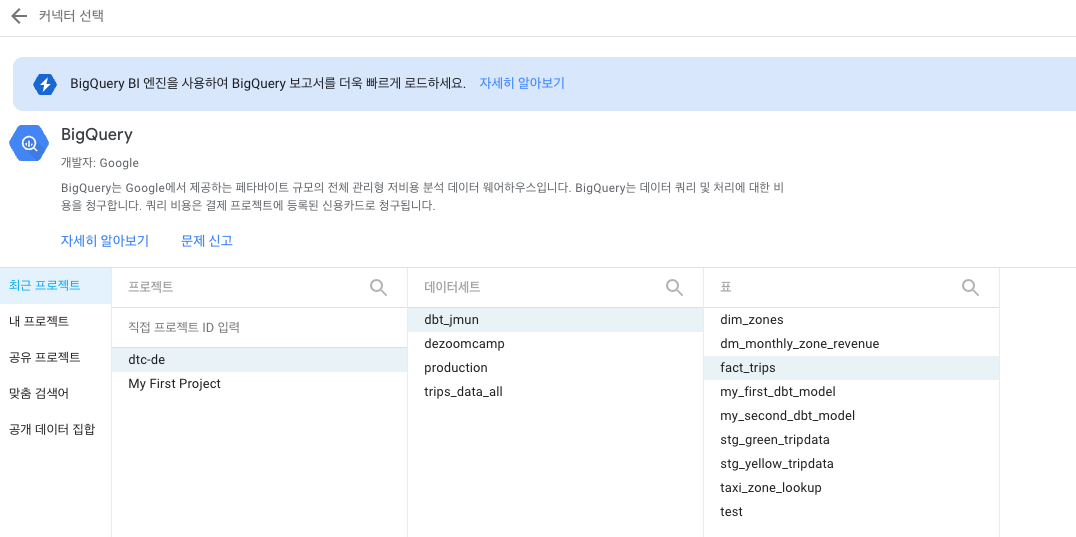Select the dtc-de project
Viewport: 1076px width, 537px height.
click(259, 360)
